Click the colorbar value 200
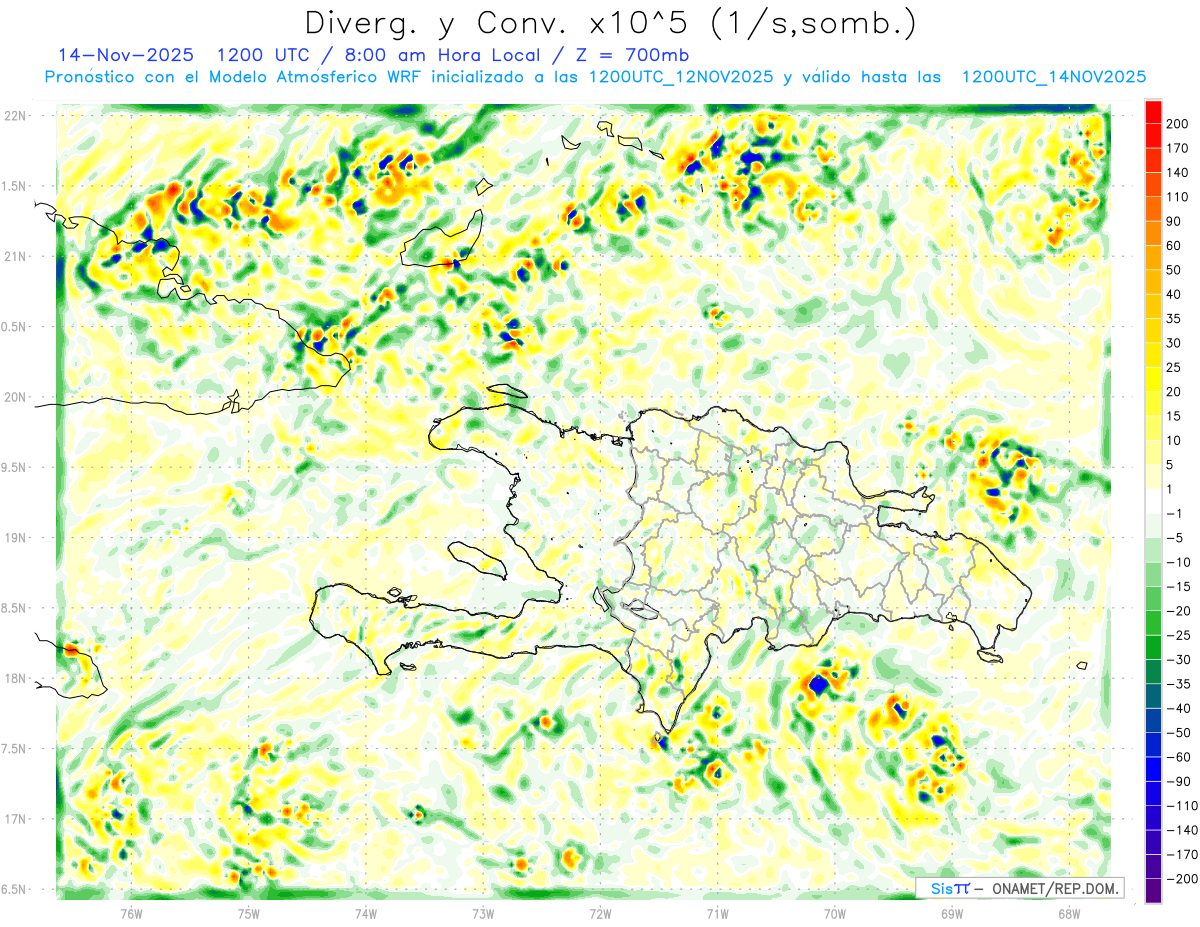 (x=1179, y=124)
